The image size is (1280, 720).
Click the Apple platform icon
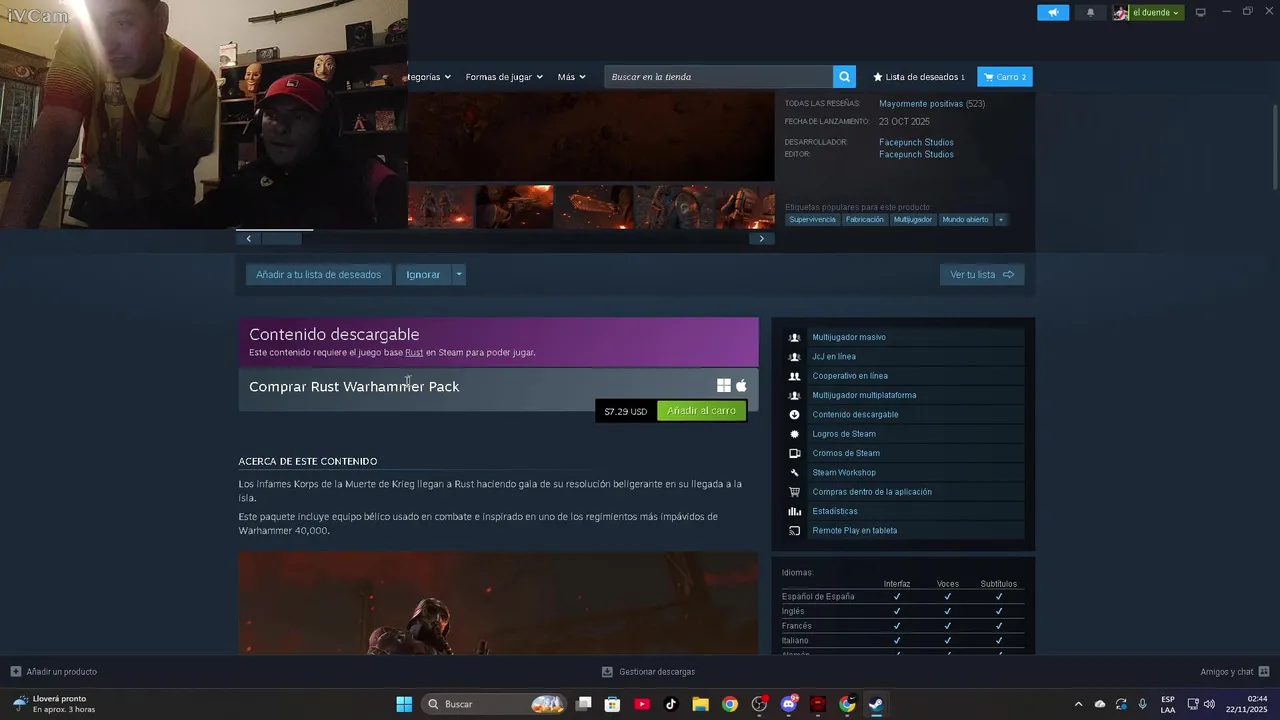[741, 386]
